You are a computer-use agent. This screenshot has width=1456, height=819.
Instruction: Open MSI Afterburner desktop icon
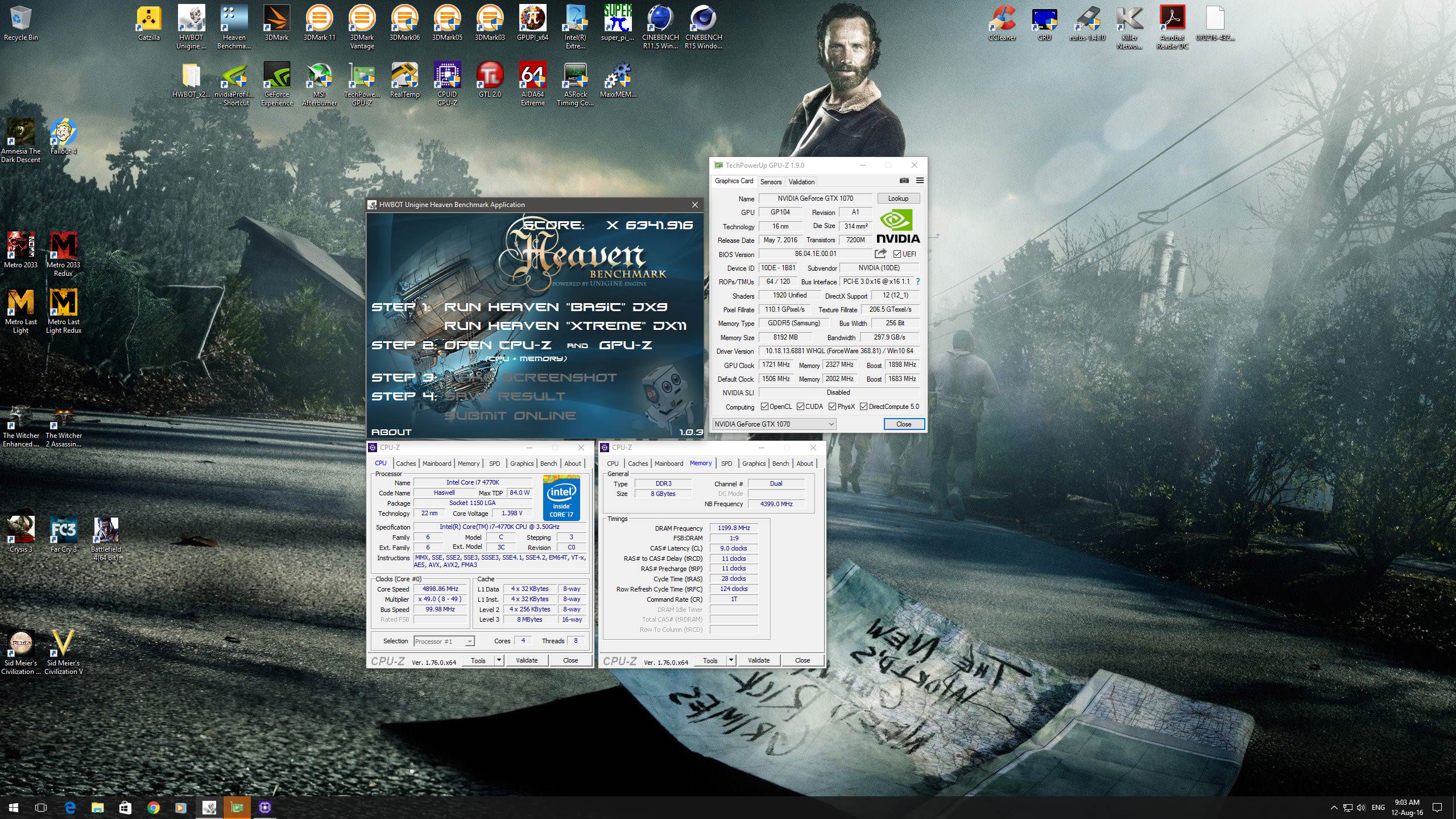319,84
